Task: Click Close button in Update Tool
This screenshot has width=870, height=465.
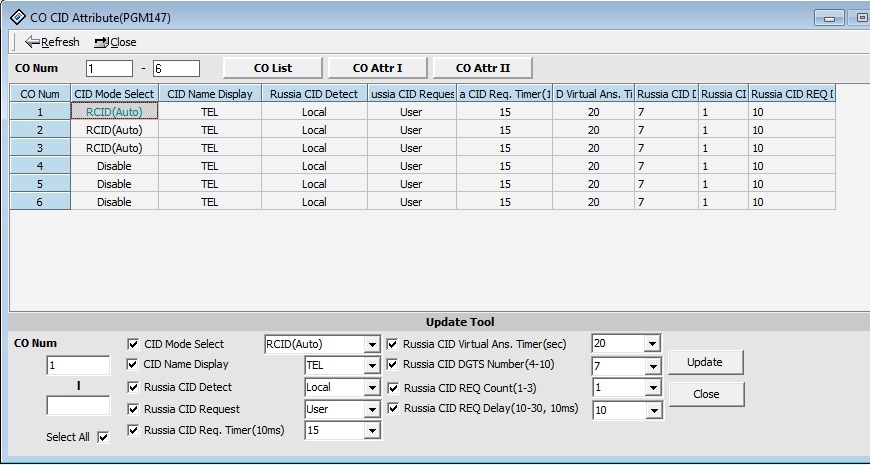Action: pyautogui.click(x=706, y=394)
